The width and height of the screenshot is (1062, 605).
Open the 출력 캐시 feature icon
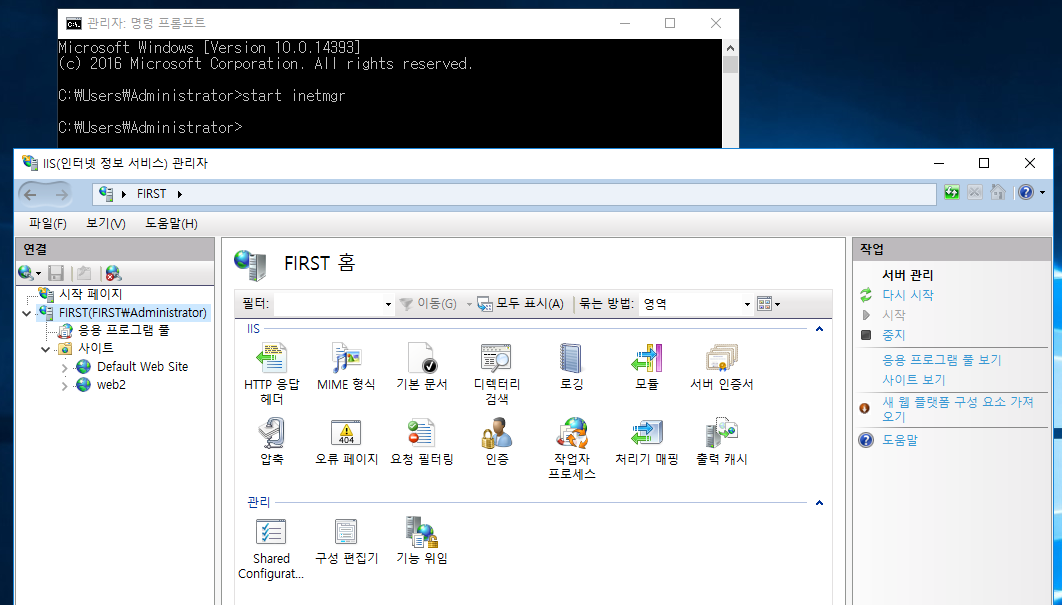(x=721, y=433)
